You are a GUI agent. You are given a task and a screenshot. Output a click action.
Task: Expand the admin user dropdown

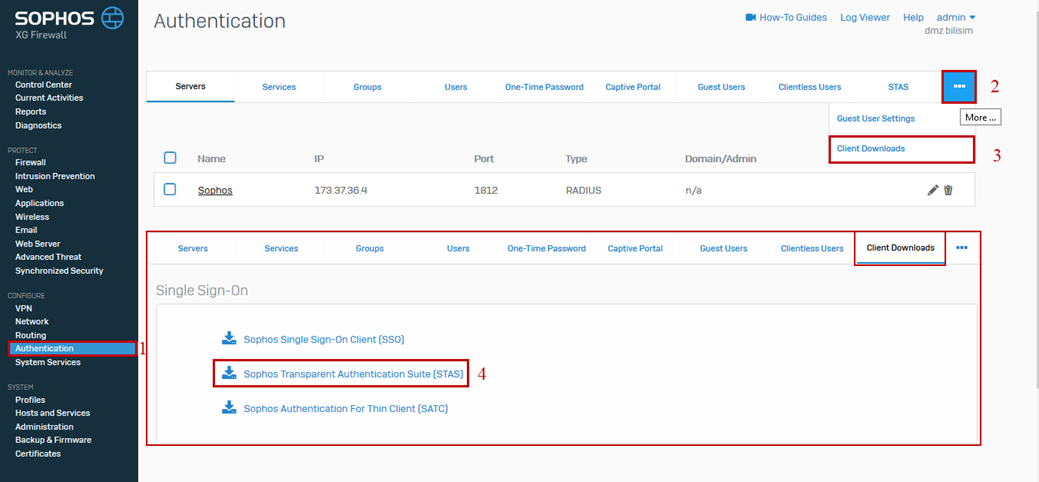coord(956,17)
